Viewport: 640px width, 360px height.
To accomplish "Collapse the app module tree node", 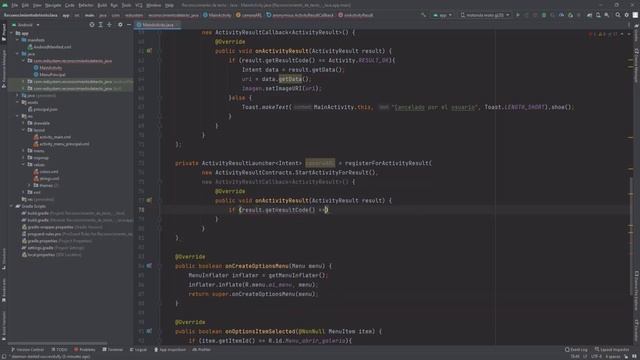I will 11,33.
